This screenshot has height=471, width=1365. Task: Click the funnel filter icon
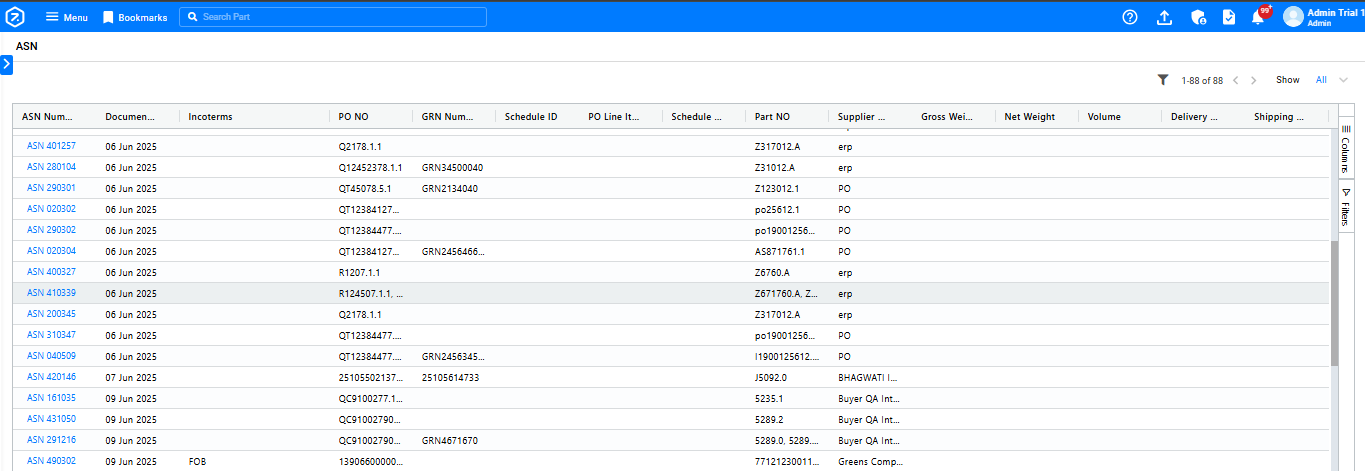pos(1163,80)
